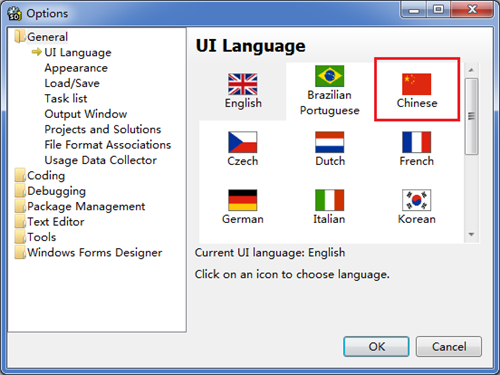Expand the Coding folder
The width and height of the screenshot is (500, 375).
pyautogui.click(x=20, y=175)
